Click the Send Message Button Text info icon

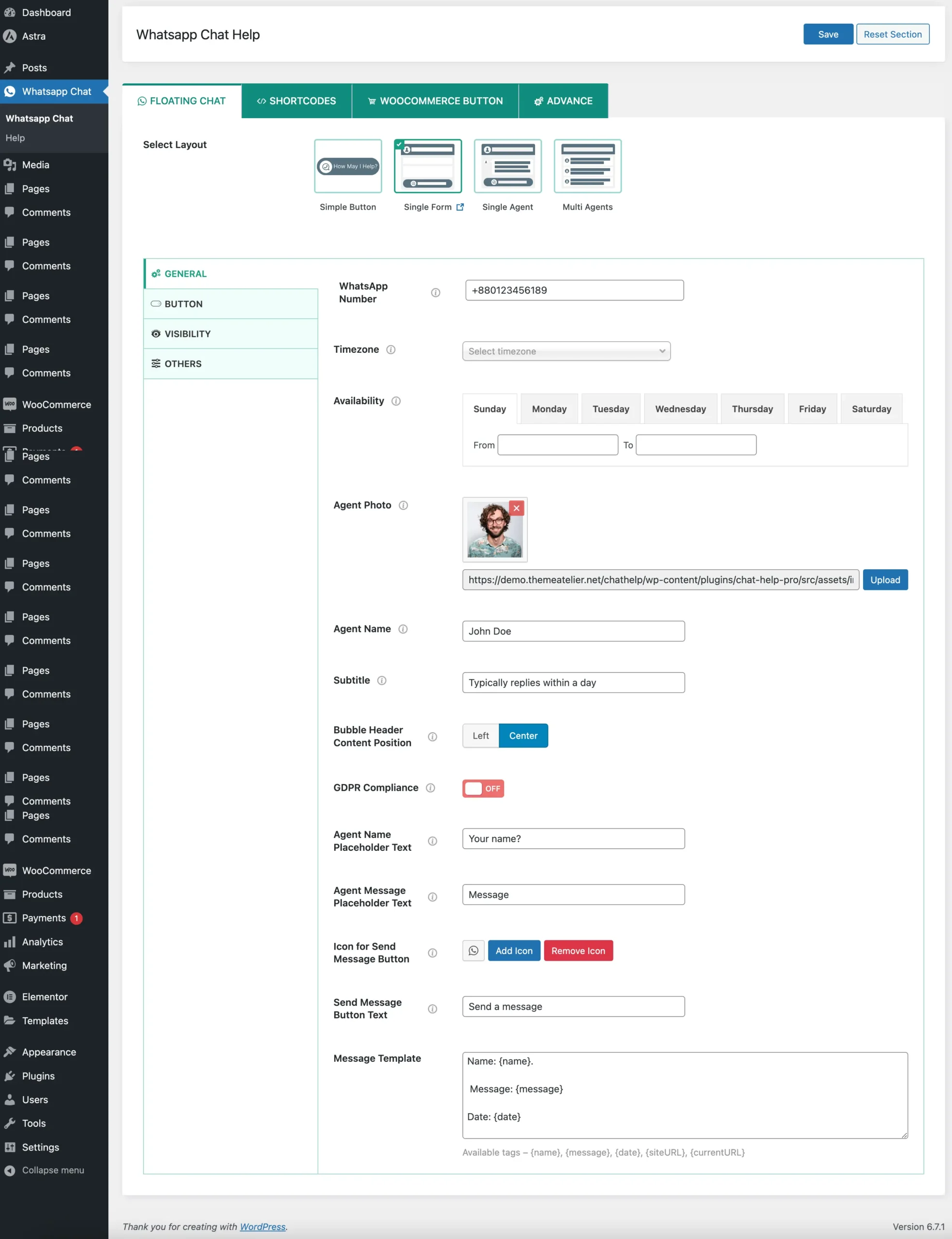tap(432, 1009)
